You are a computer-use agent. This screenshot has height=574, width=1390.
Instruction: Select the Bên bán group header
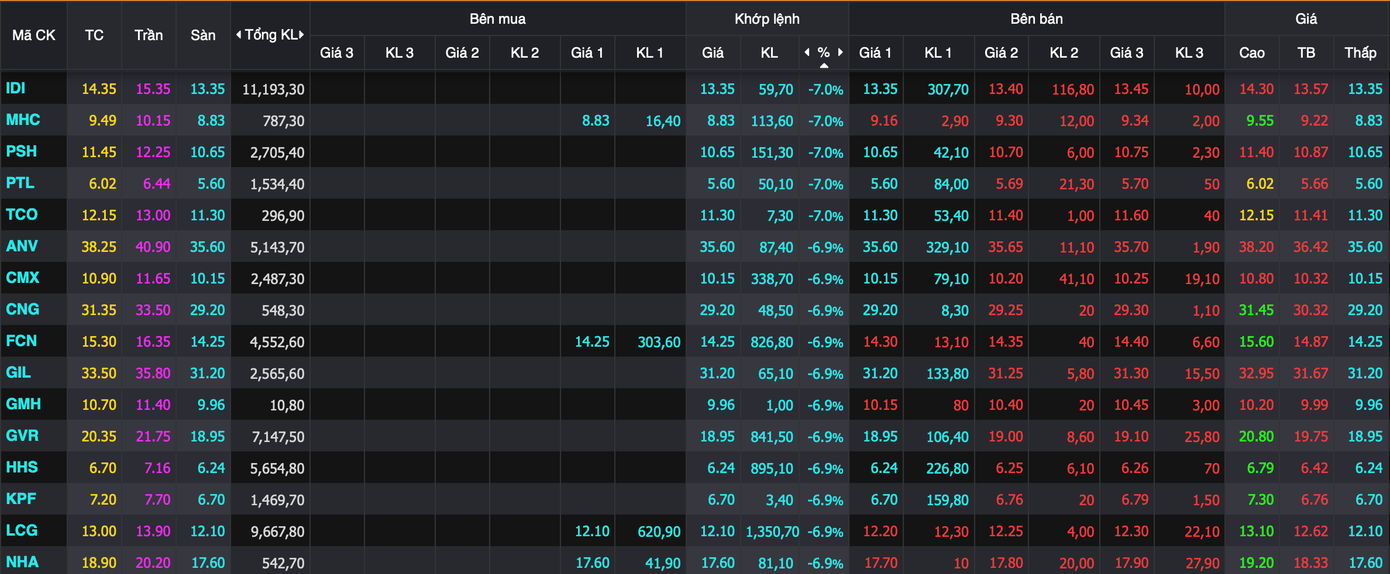pyautogui.click(x=1036, y=19)
